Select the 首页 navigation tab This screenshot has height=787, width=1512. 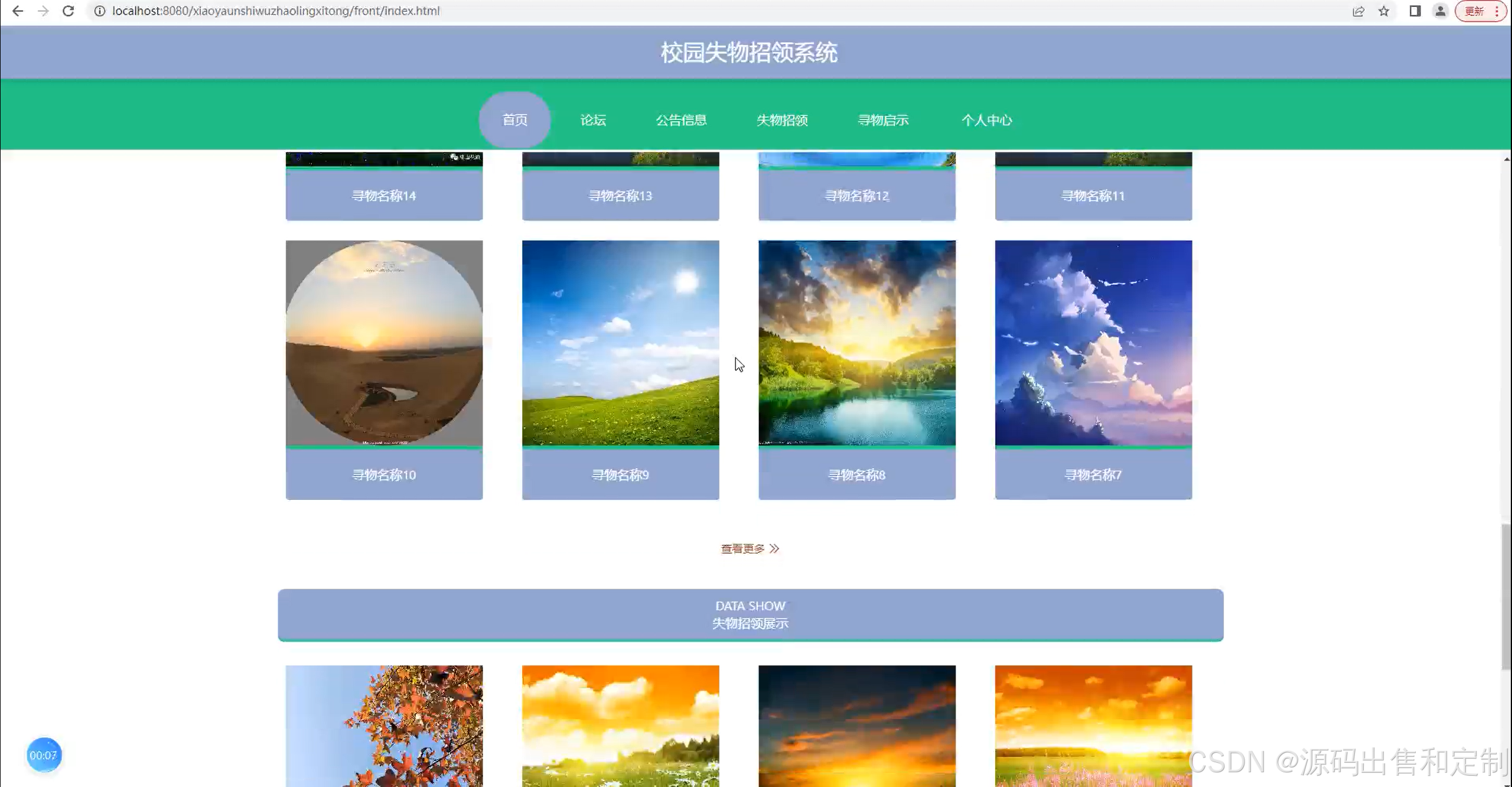pos(514,120)
